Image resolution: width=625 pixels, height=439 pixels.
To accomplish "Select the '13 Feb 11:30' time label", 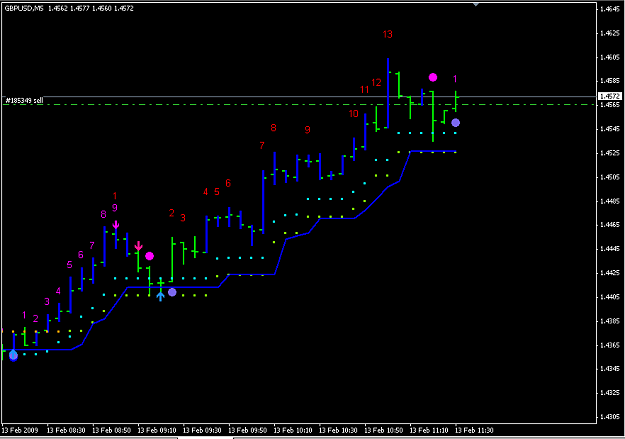I will (x=474, y=430).
